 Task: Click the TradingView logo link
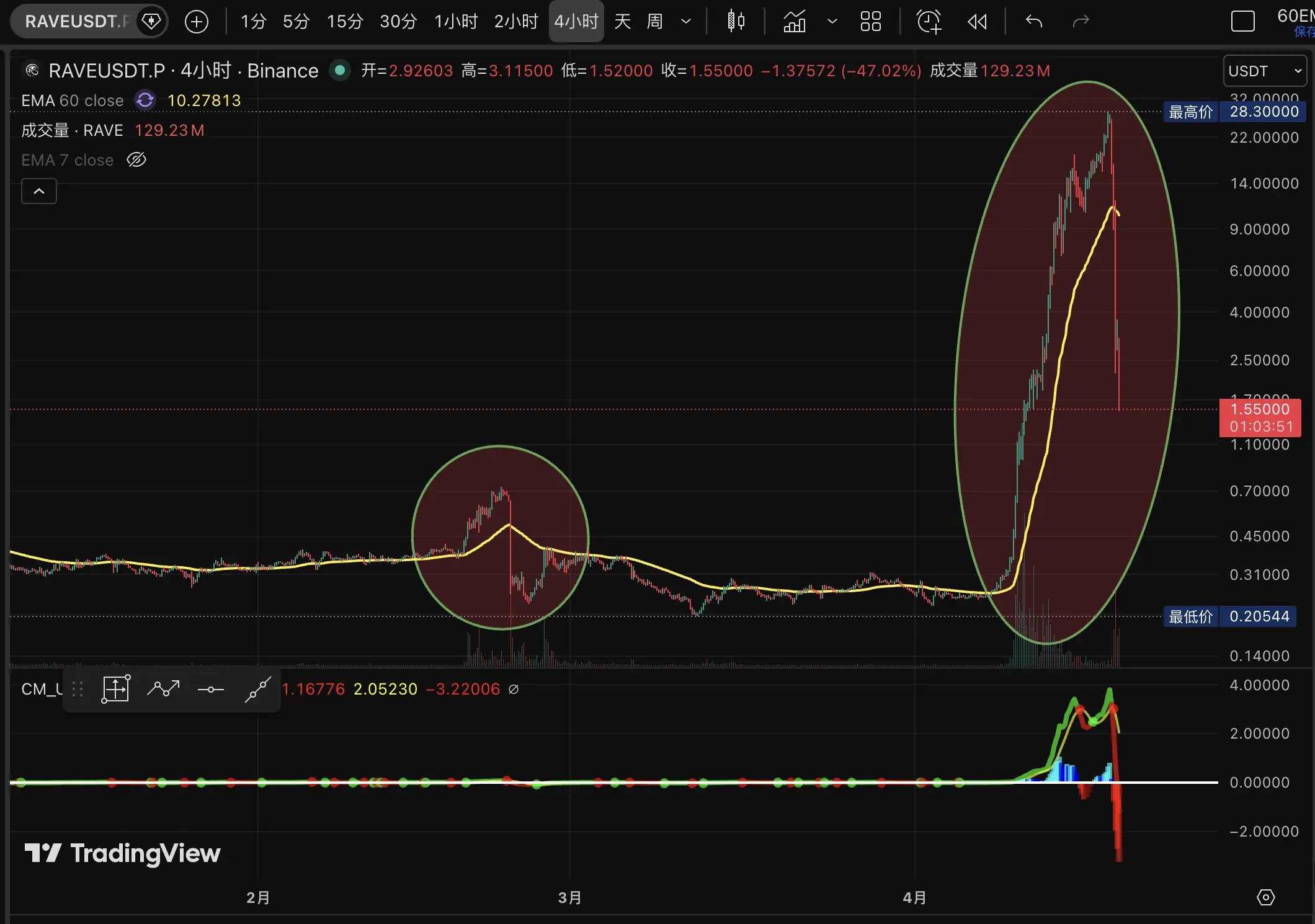[x=123, y=853]
